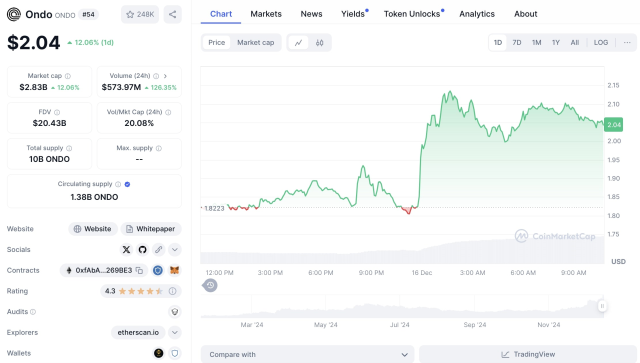The width and height of the screenshot is (640, 363).
Task: Click the #54 rank badge
Action: tap(89, 15)
